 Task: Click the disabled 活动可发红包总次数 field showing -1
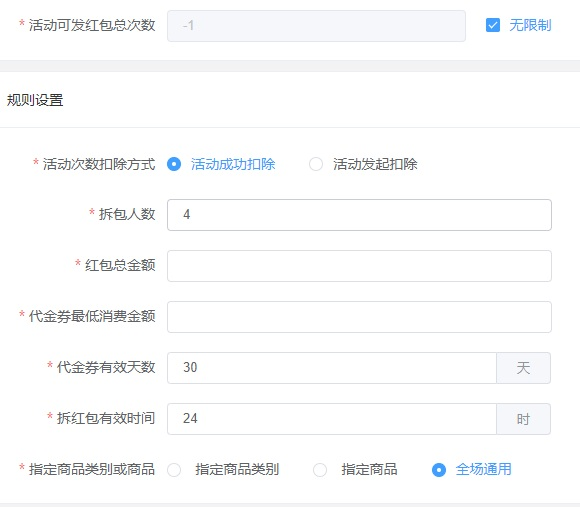pos(316,26)
